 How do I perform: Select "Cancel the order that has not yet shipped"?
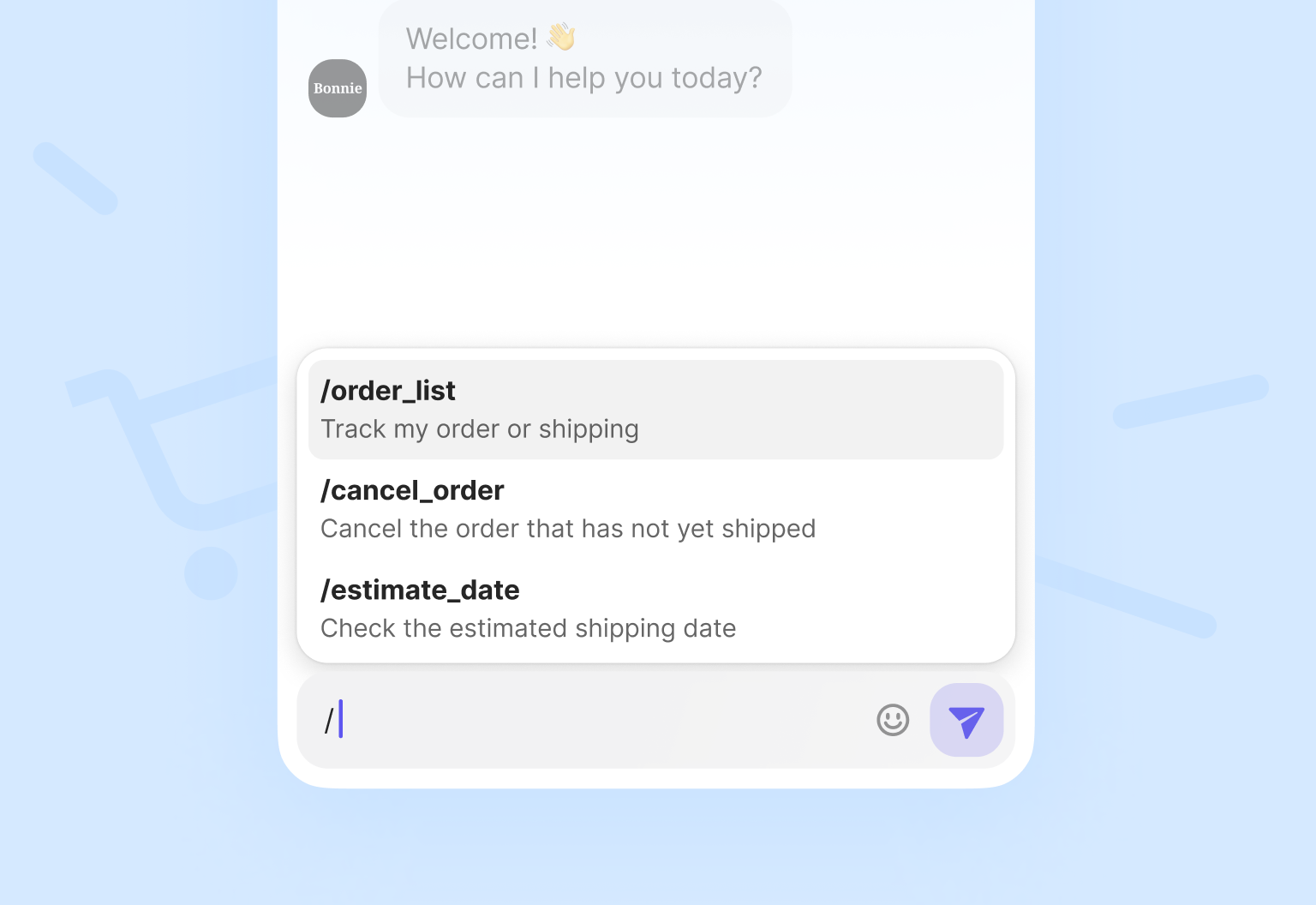click(568, 529)
